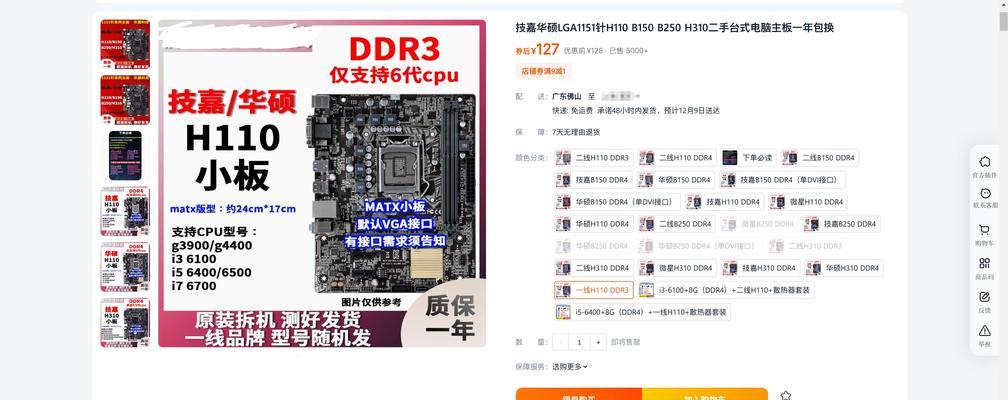Expand 选购更多 protection services dropdown

570,367
